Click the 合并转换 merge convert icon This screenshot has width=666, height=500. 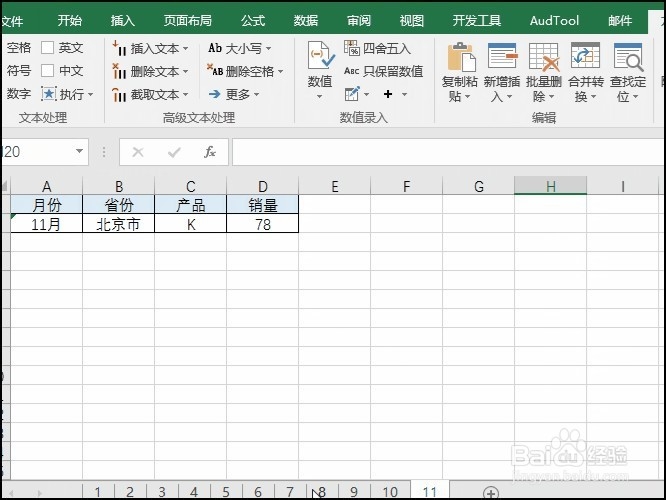tap(586, 56)
